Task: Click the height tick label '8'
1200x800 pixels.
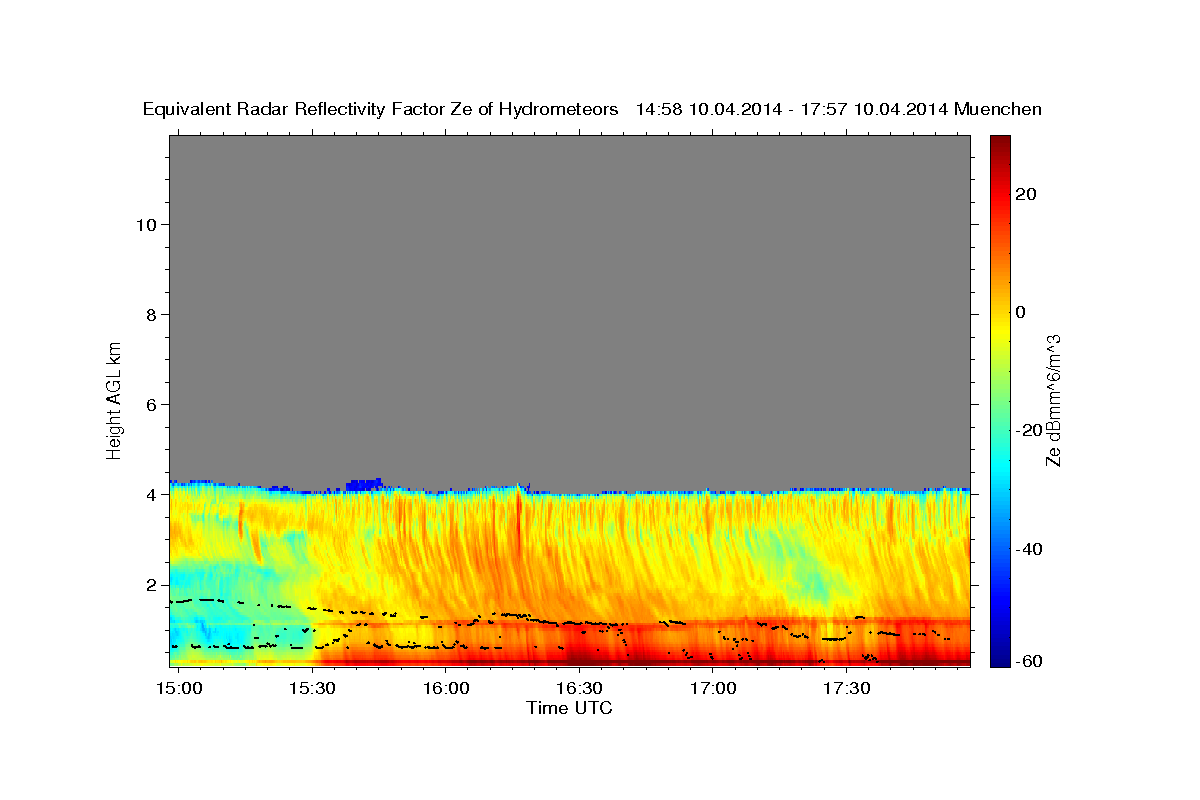Action: (x=151, y=314)
